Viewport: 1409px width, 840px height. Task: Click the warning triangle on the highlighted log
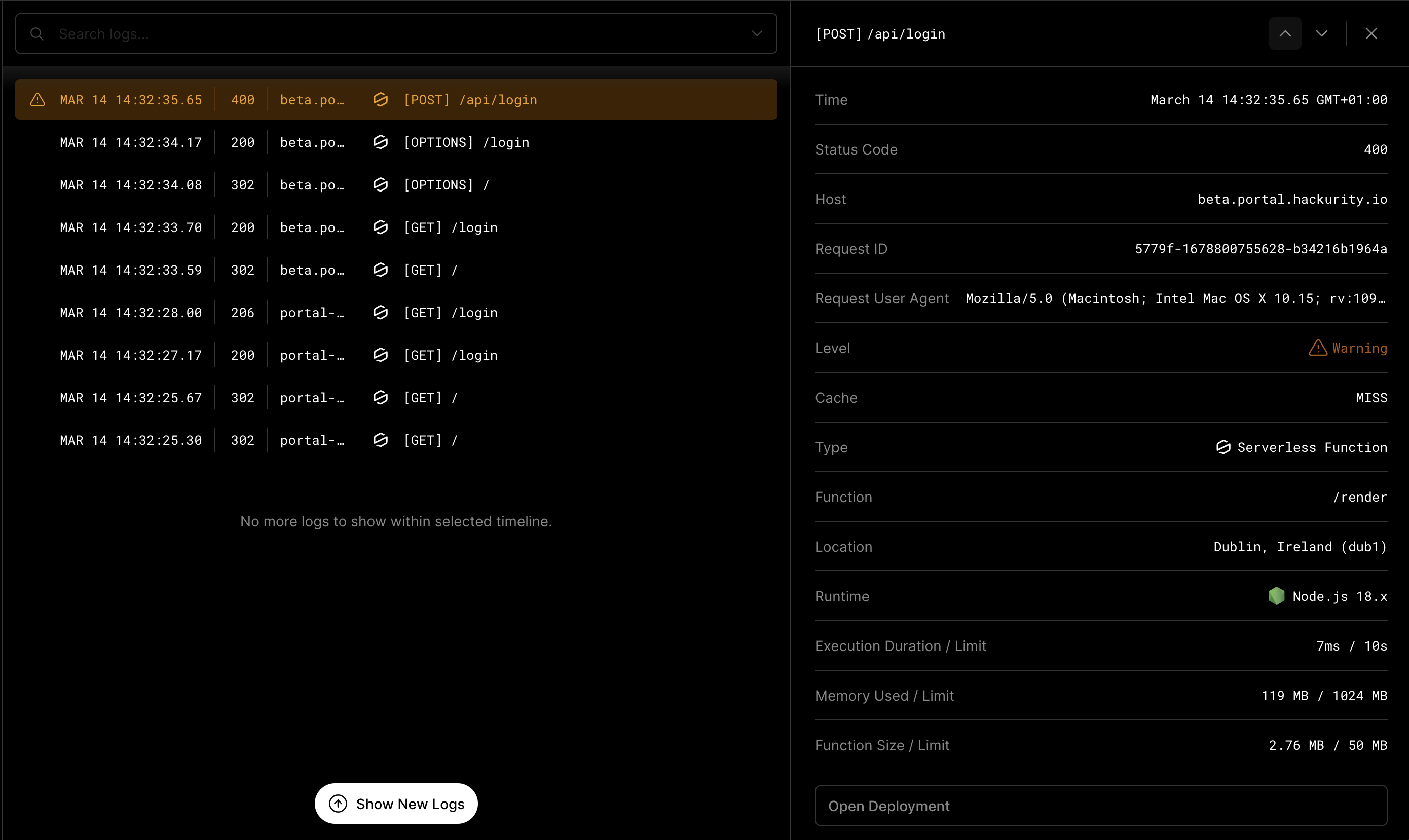(37, 99)
